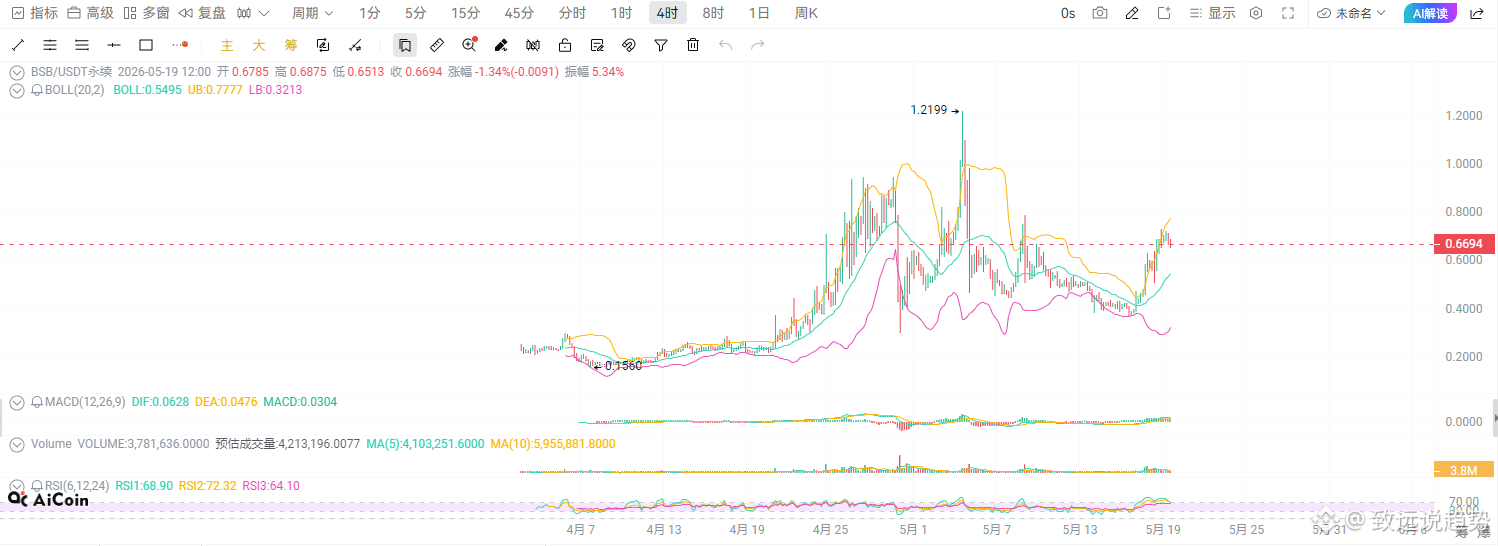
Task: Switch to the 15分 timeframe
Action: pos(465,13)
